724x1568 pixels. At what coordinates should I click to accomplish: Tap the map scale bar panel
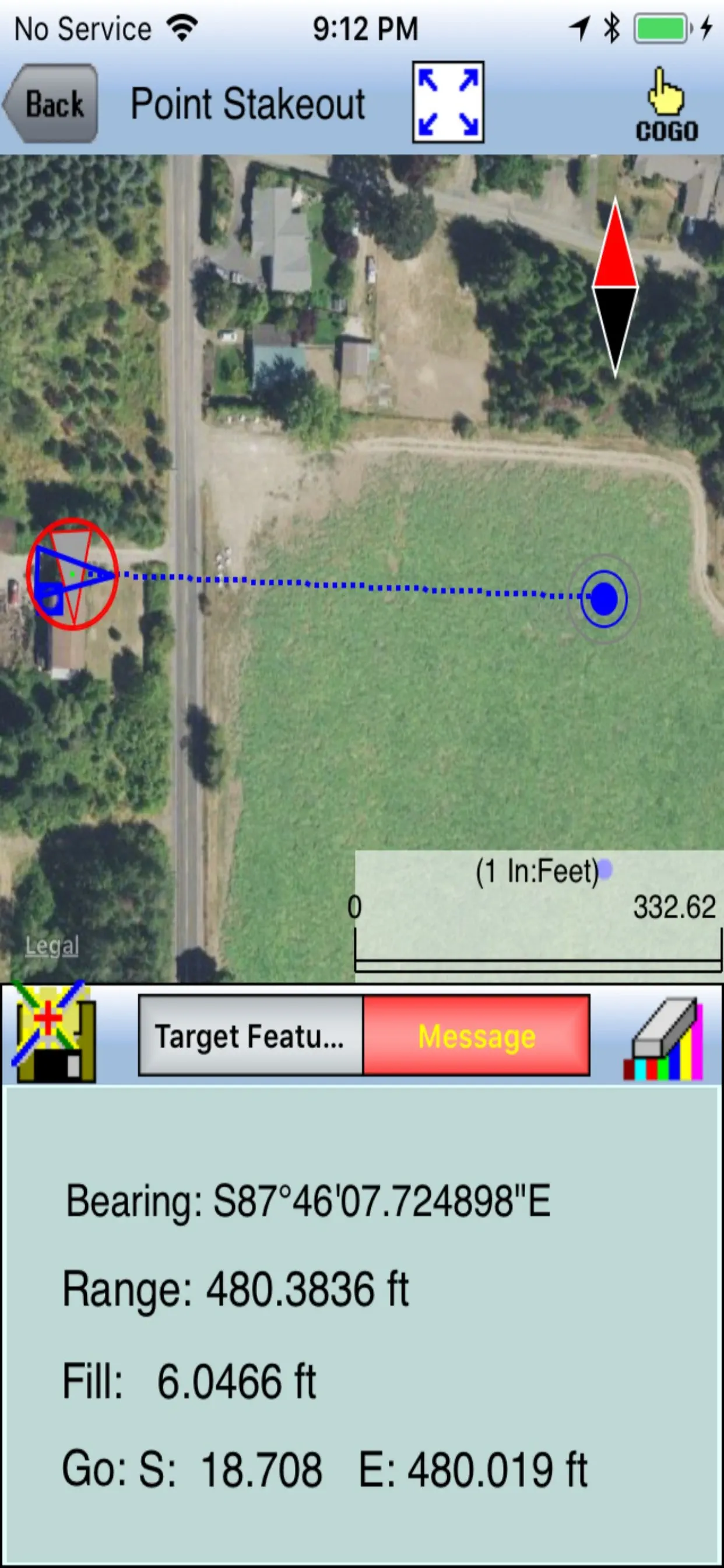[x=539, y=915]
